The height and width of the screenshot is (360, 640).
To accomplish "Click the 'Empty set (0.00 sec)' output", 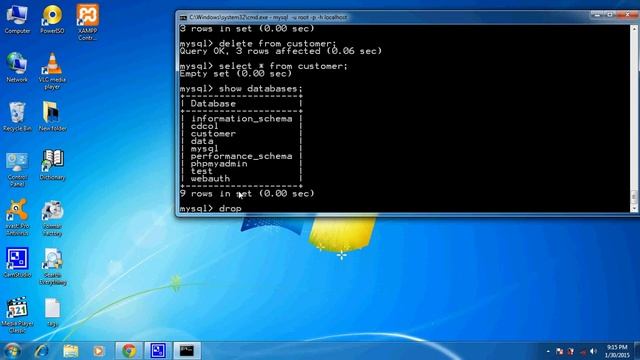I will [236, 73].
